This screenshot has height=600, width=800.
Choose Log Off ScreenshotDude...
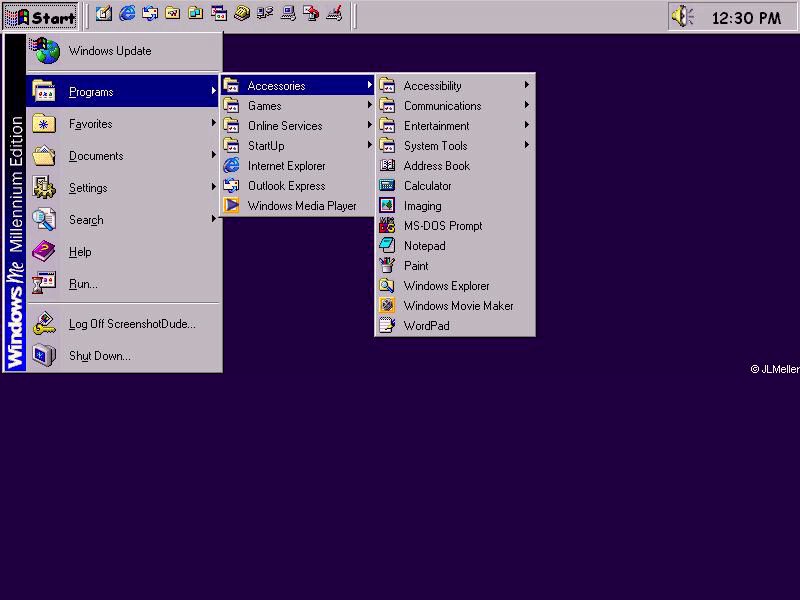coord(123,324)
